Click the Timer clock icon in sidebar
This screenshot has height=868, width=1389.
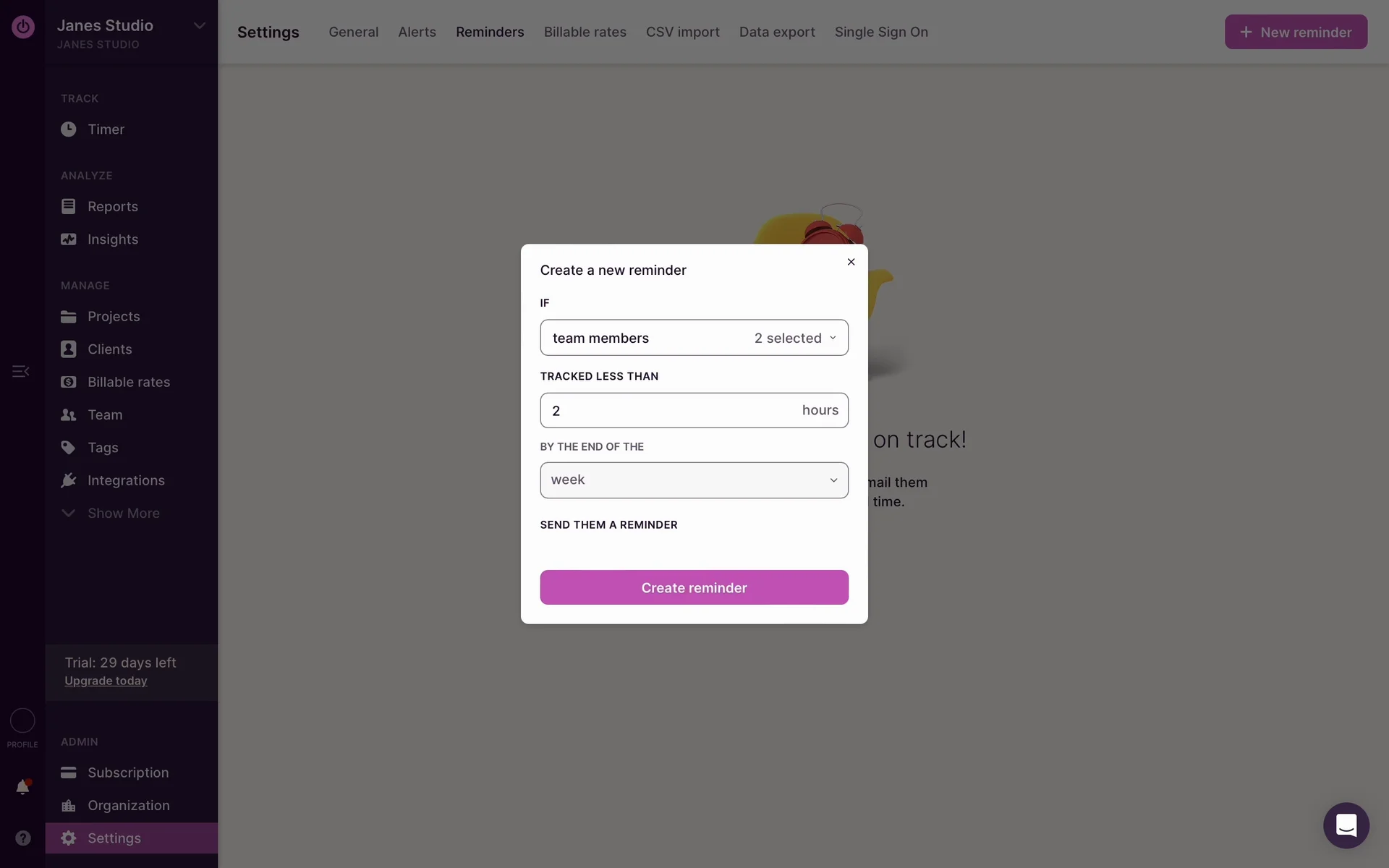tap(68, 129)
